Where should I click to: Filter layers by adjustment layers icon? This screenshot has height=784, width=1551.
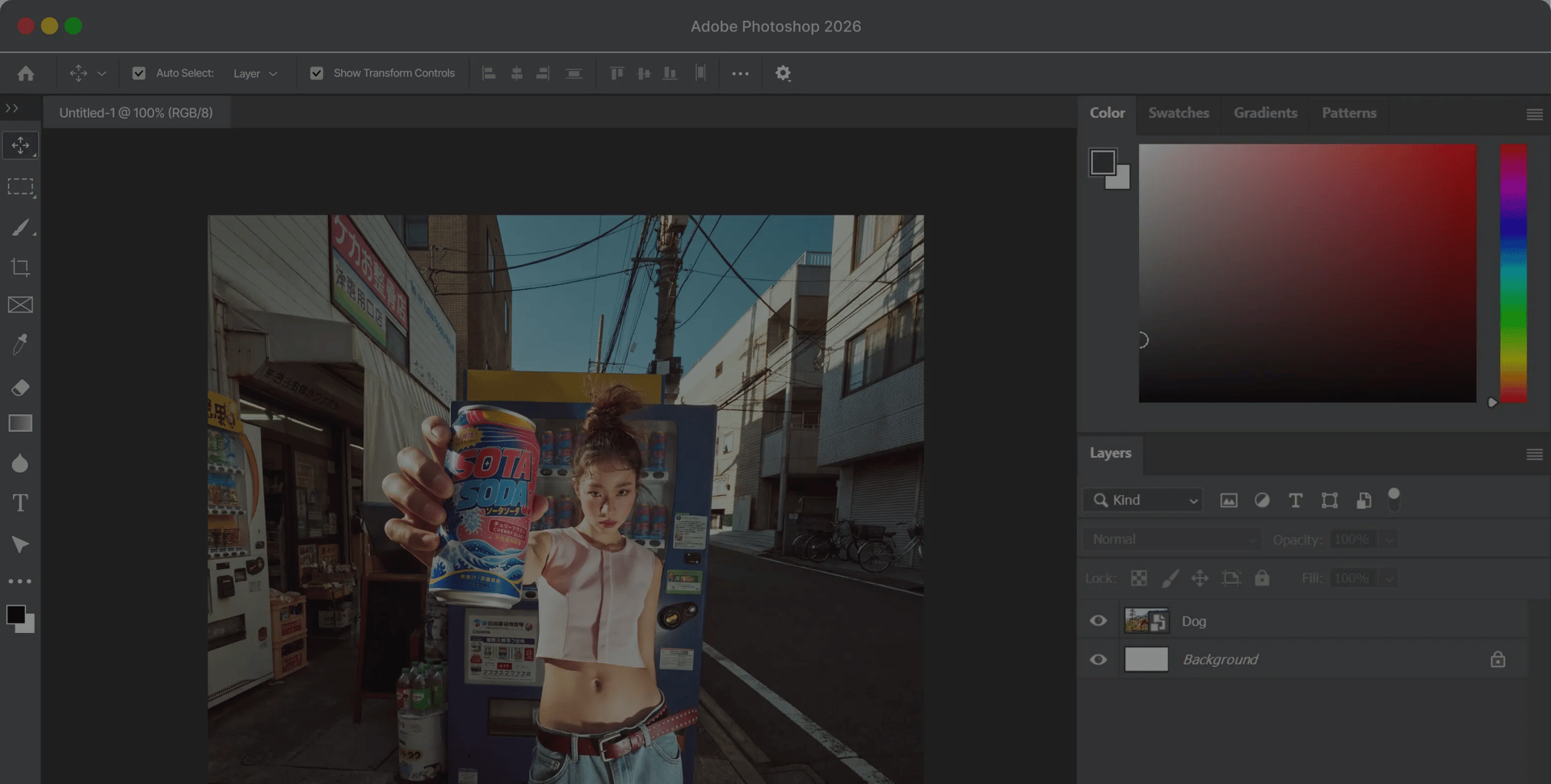pos(1262,501)
